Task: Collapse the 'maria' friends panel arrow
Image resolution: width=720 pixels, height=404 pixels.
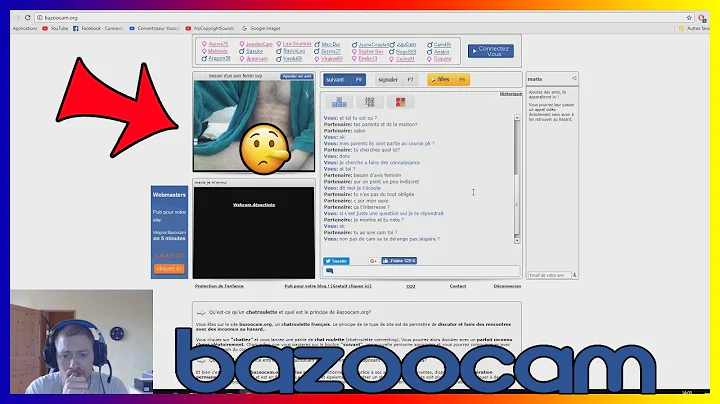Action: coord(574,79)
